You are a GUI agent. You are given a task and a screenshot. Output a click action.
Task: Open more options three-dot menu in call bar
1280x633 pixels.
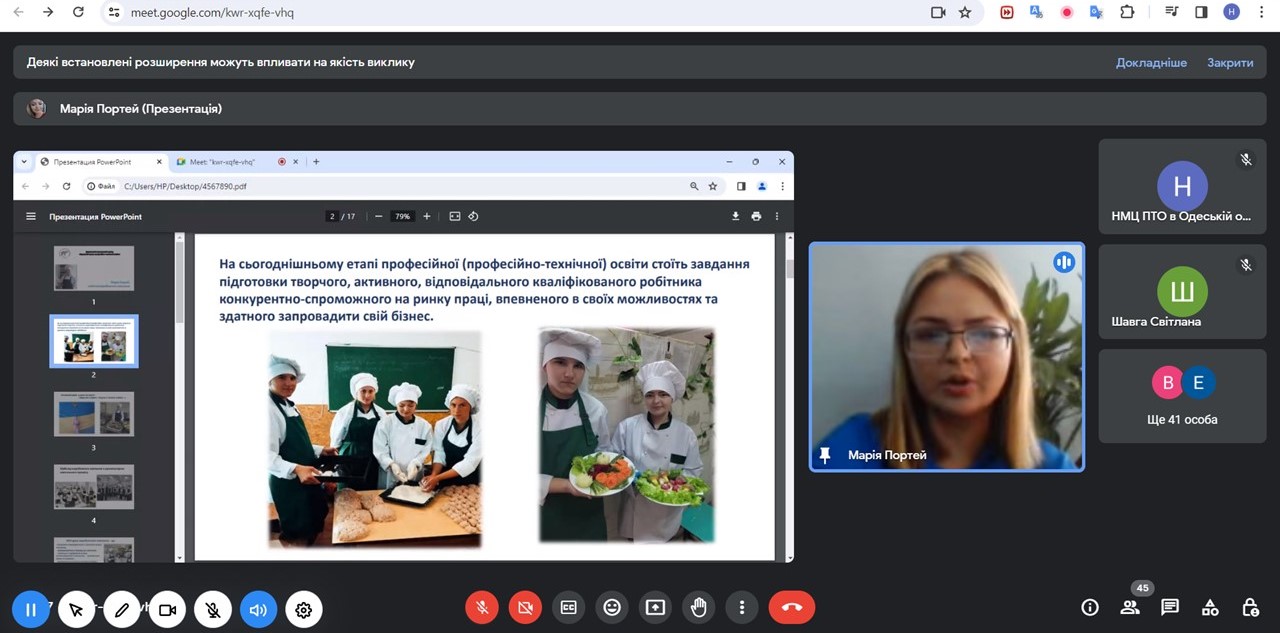741,608
